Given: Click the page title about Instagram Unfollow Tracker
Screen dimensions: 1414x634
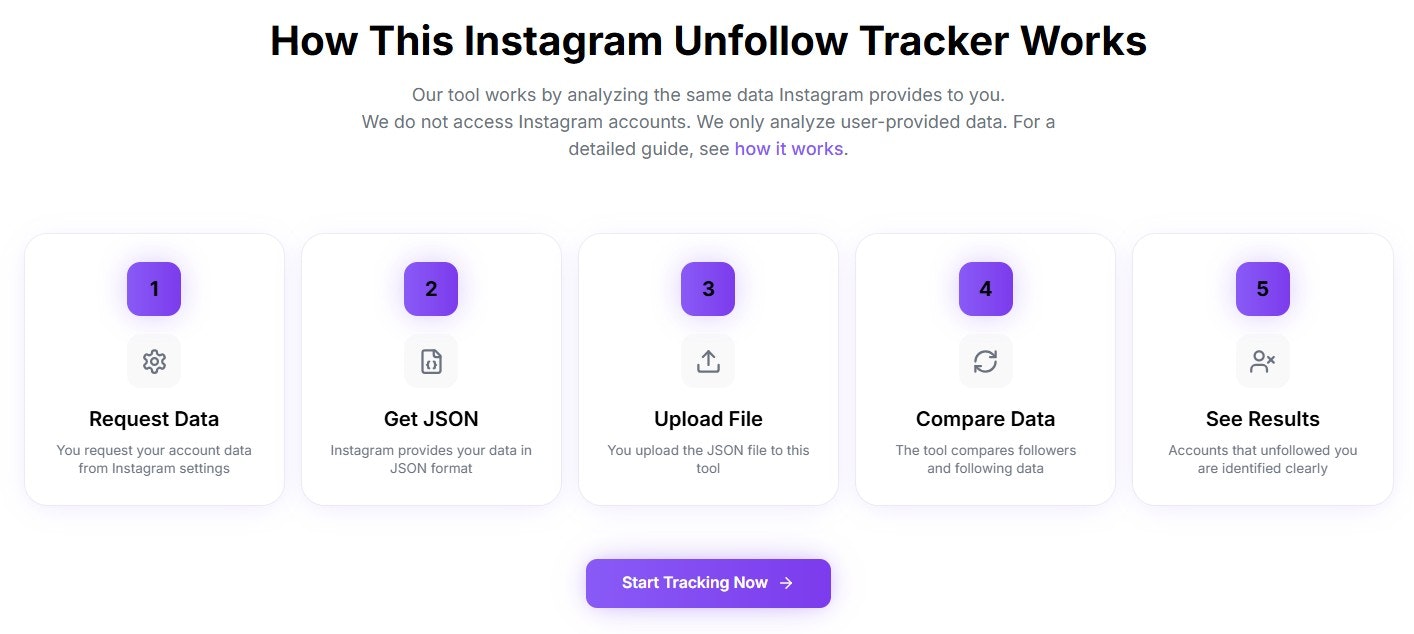Looking at the screenshot, I should tap(707, 40).
